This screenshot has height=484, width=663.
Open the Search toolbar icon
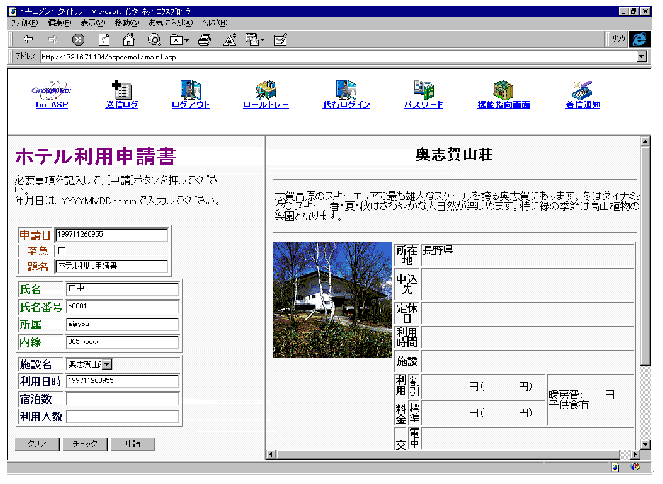(x=154, y=40)
